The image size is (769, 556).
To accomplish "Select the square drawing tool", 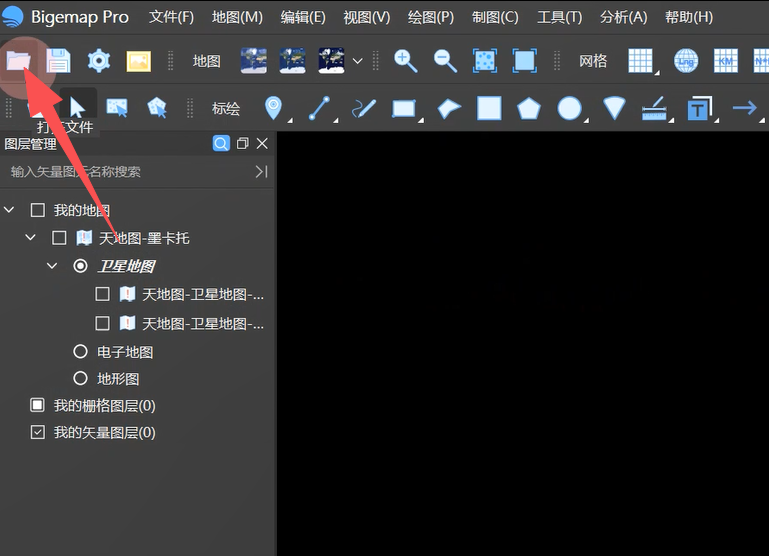I will pyautogui.click(x=489, y=108).
